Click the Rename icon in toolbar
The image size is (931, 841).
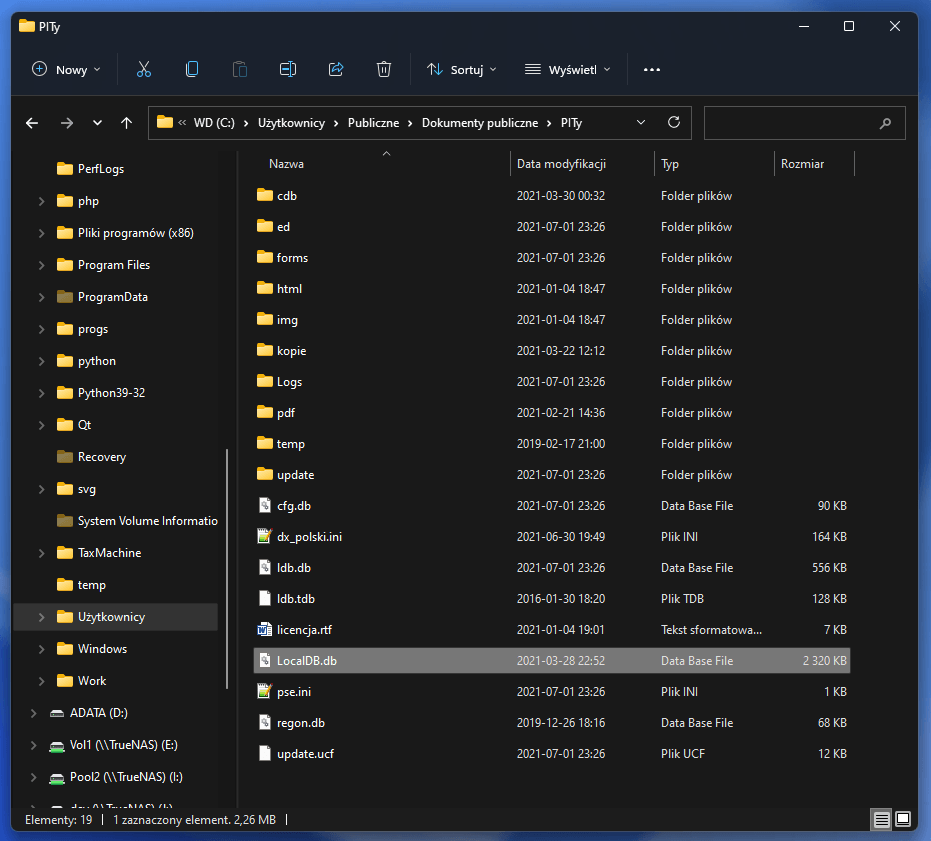point(288,69)
